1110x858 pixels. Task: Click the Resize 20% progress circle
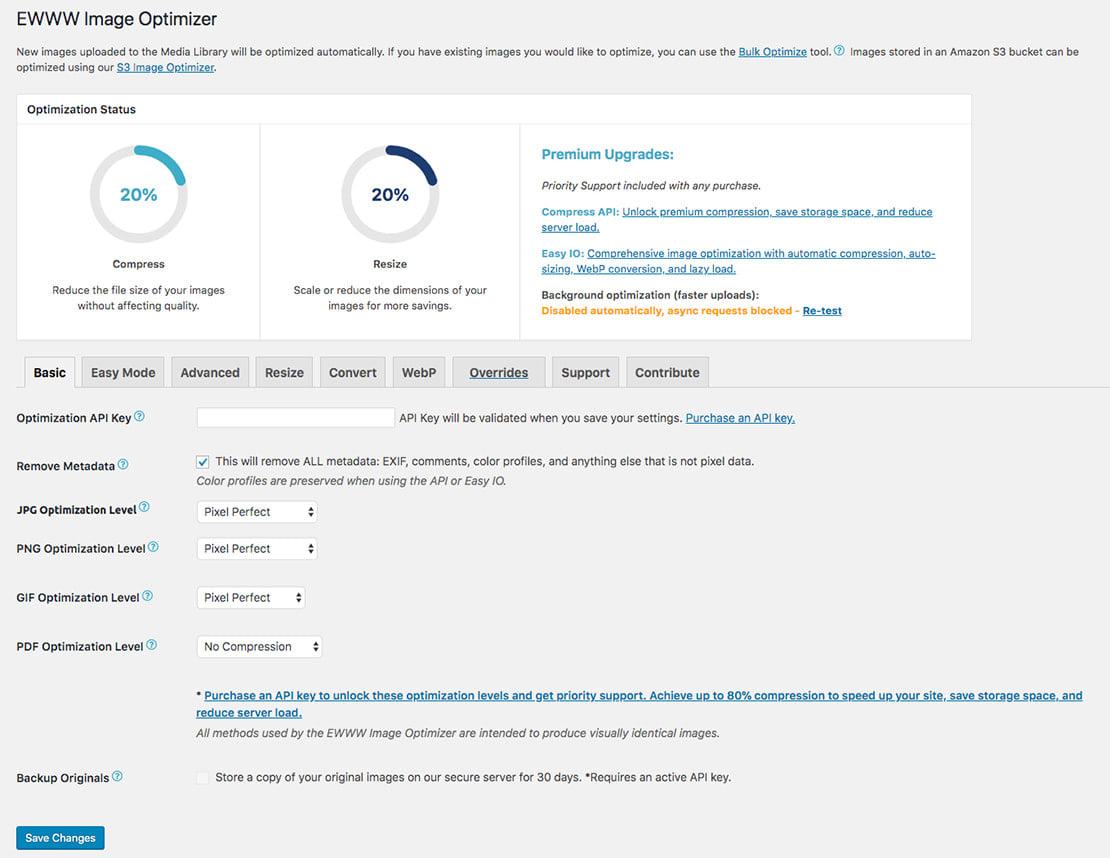(x=390, y=194)
